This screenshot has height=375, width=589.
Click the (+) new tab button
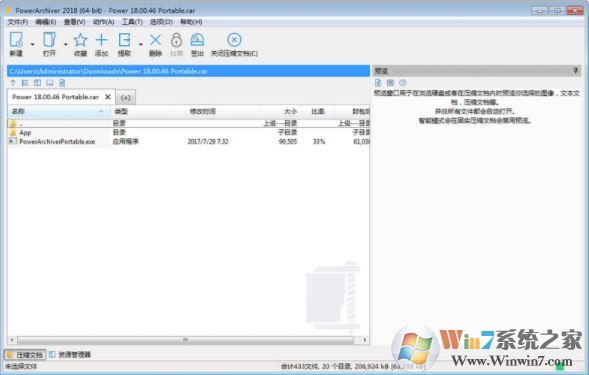point(125,98)
